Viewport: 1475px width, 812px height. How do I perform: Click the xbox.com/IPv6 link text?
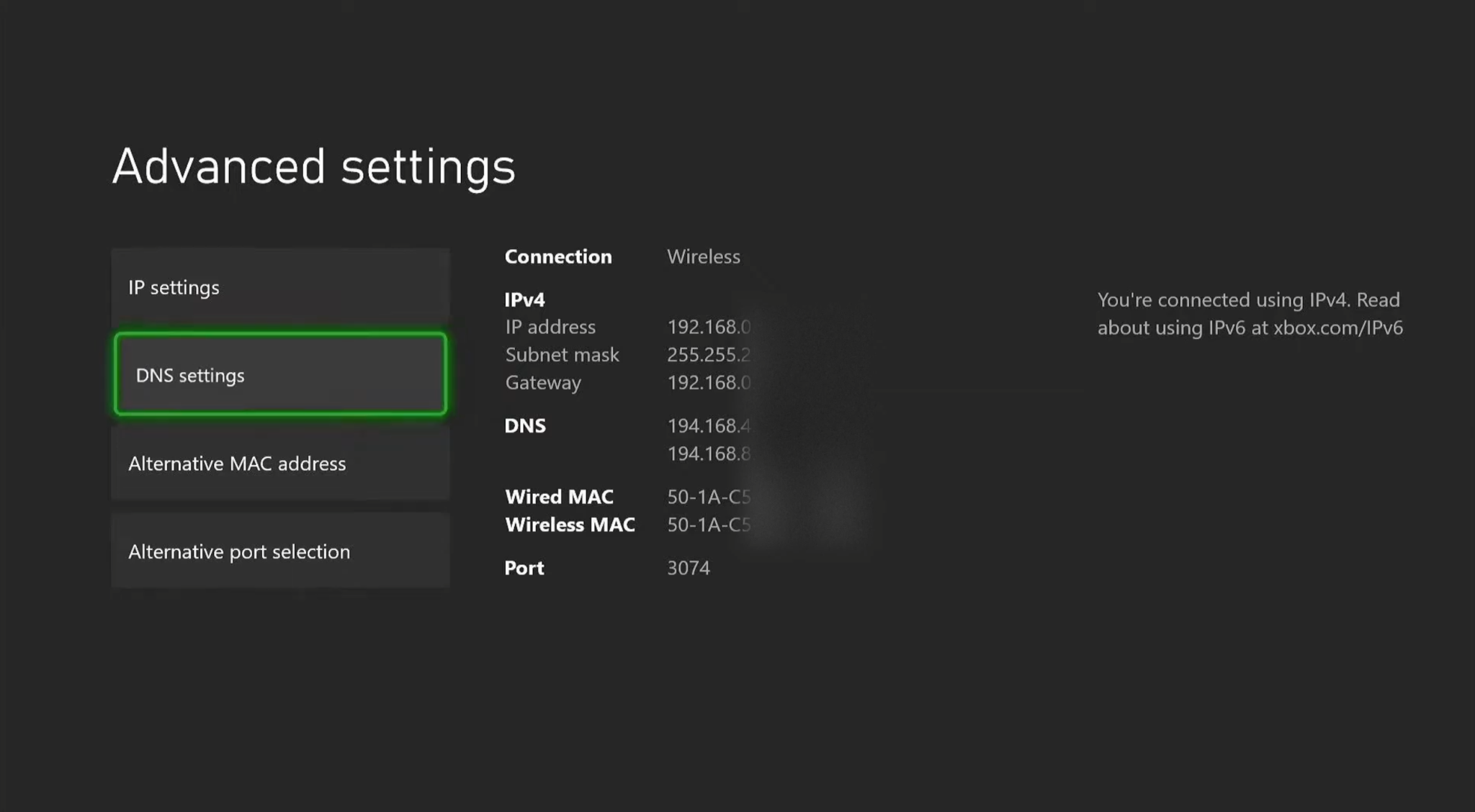1338,328
